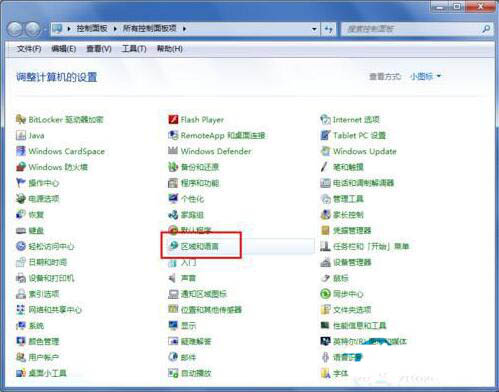Open the 通知区域图标 link
The image size is (499, 392).
[204, 294]
